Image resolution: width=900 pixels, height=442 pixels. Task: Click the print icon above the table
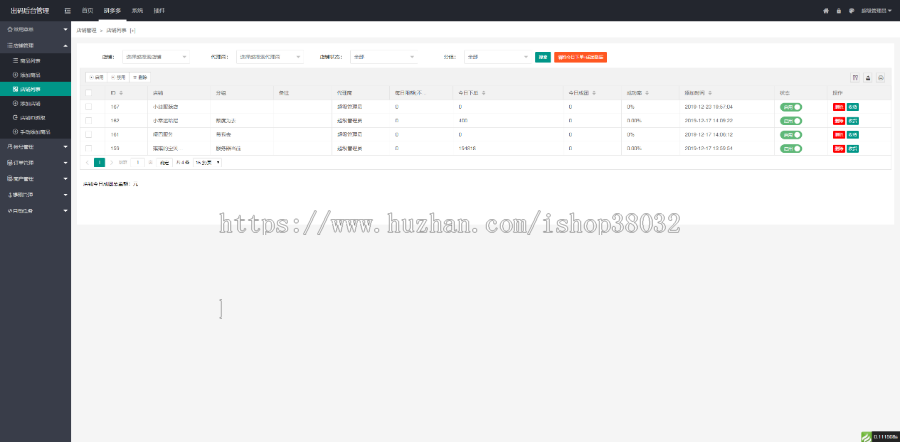click(881, 77)
